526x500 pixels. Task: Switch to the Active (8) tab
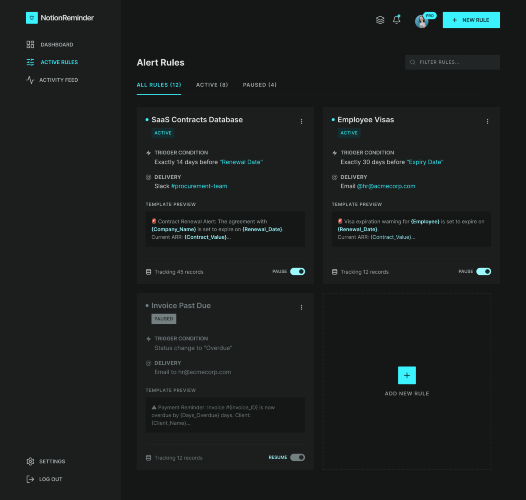pos(212,85)
